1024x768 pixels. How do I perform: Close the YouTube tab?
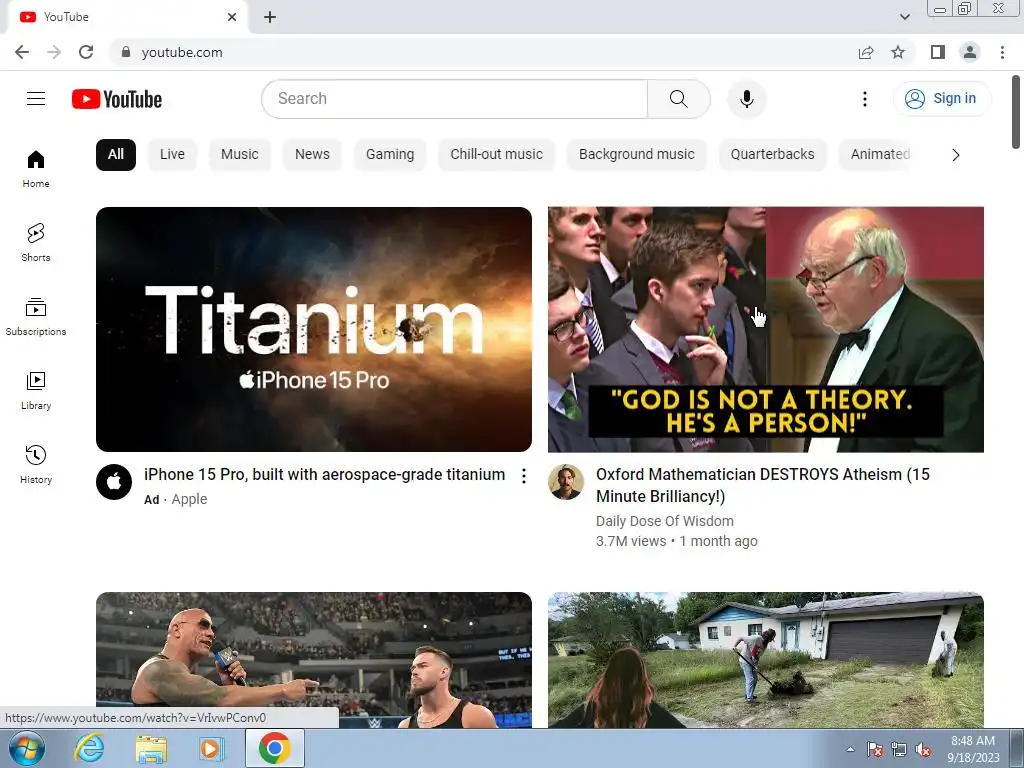point(232,17)
